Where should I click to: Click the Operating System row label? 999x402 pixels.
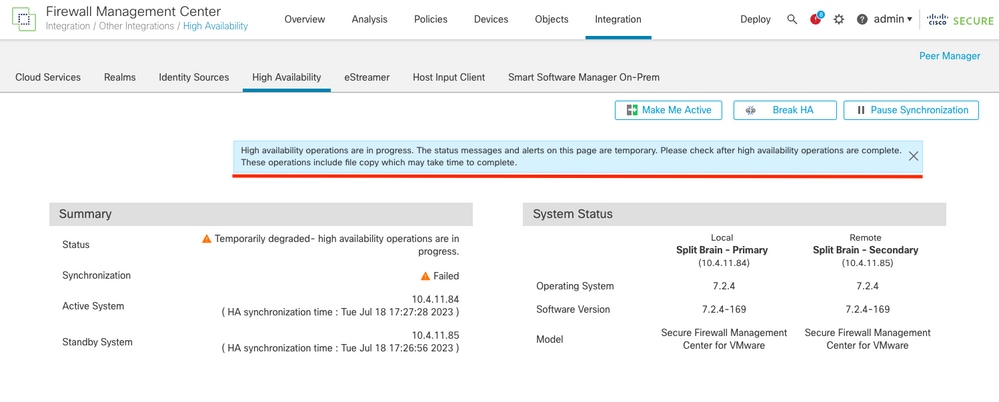[575, 286]
